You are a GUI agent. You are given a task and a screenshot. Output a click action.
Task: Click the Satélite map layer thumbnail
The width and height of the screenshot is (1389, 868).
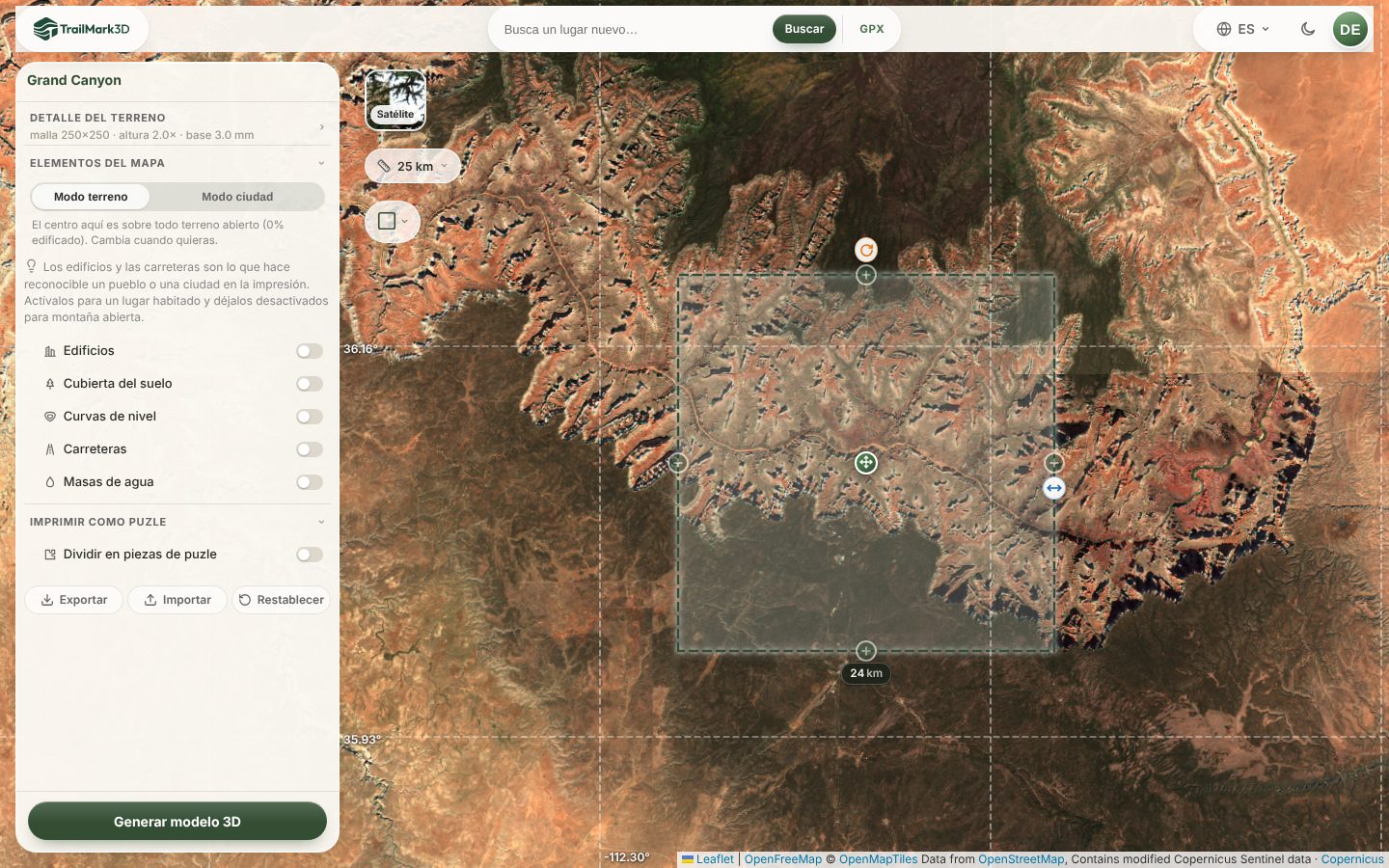click(395, 99)
